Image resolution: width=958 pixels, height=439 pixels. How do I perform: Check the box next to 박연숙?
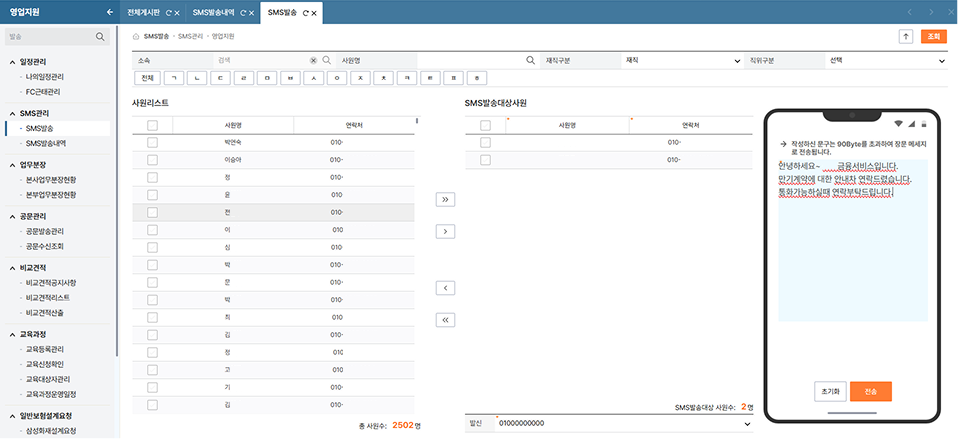(152, 143)
